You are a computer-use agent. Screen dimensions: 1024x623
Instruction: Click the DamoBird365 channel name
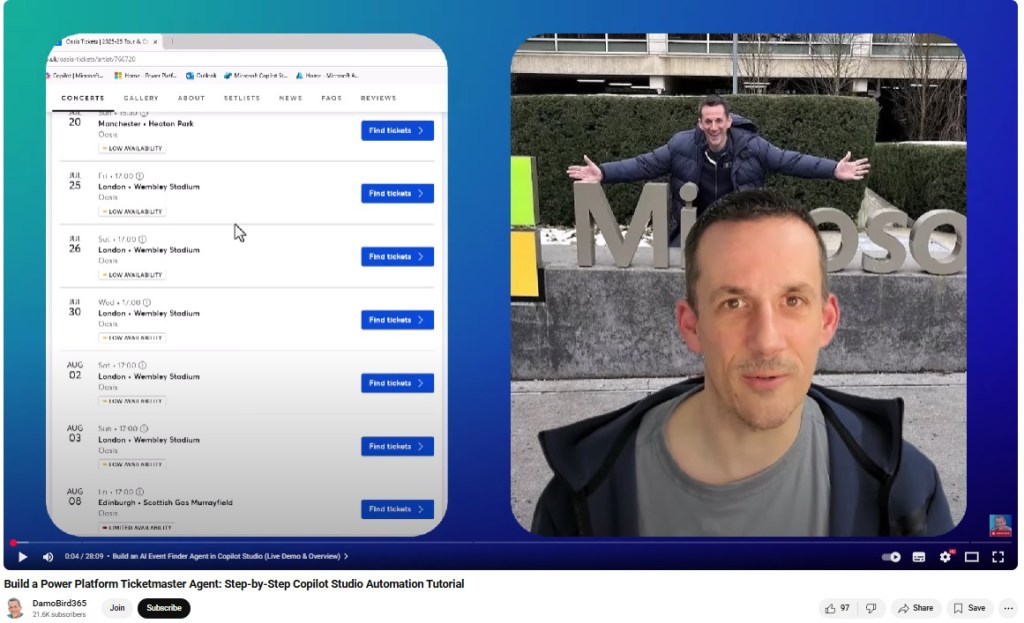59,603
